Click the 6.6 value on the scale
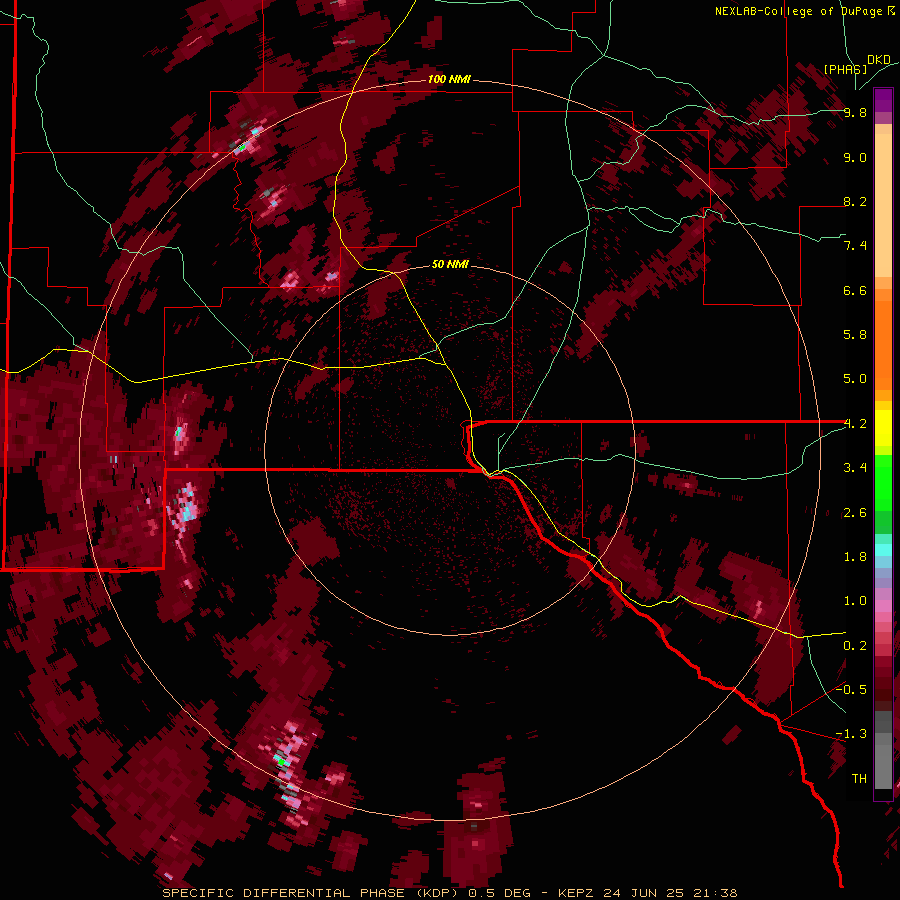This screenshot has width=900, height=900. pos(855,290)
